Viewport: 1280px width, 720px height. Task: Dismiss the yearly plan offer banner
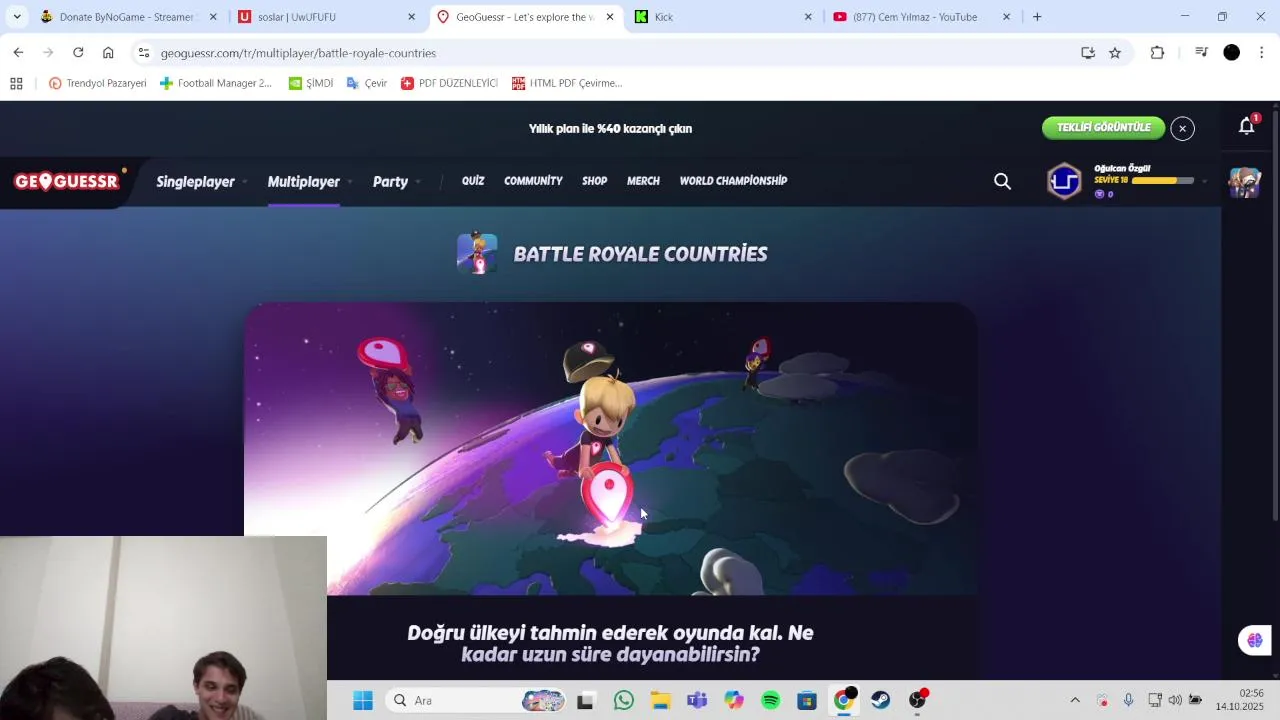coord(1182,128)
